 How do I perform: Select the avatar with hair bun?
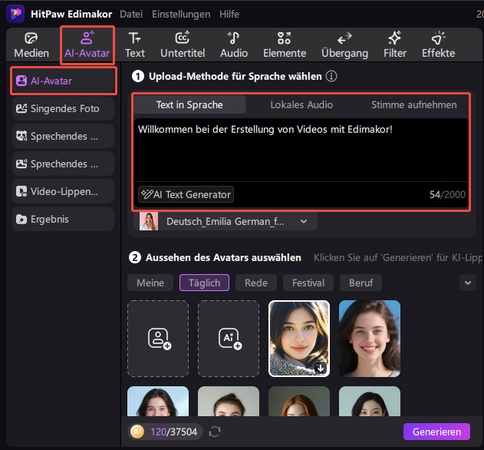(x=229, y=401)
